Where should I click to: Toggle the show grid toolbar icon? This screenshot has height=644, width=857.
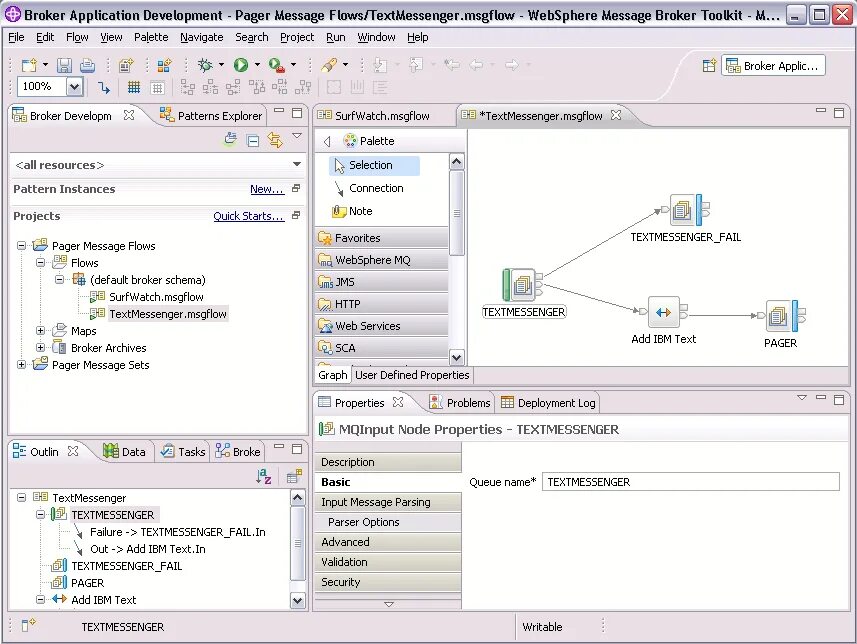pyautogui.click(x=134, y=87)
